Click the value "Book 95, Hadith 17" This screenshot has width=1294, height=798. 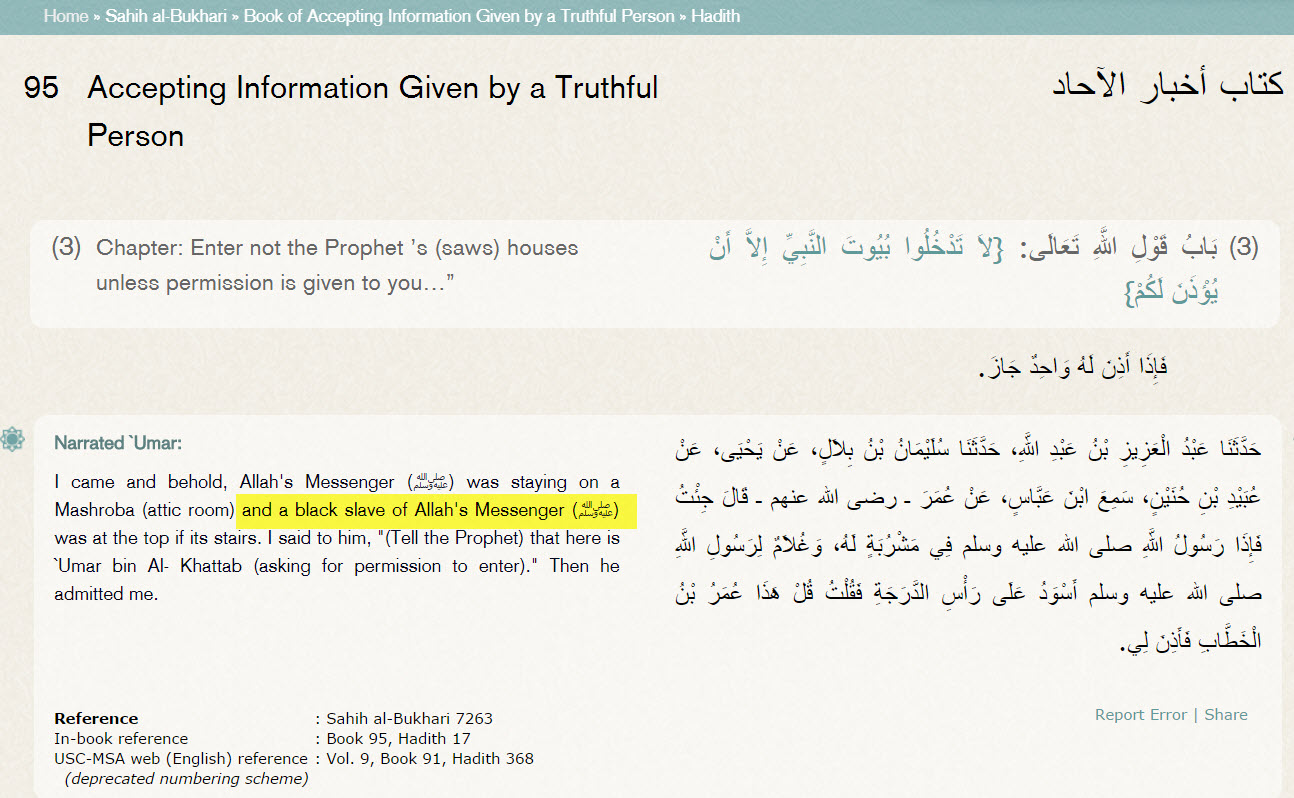[x=398, y=739]
